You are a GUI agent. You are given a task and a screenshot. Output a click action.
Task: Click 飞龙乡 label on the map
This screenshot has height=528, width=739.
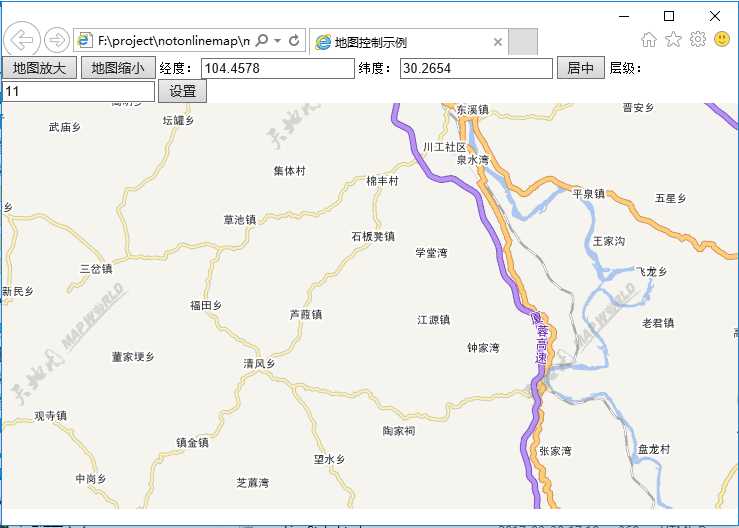pos(652,272)
